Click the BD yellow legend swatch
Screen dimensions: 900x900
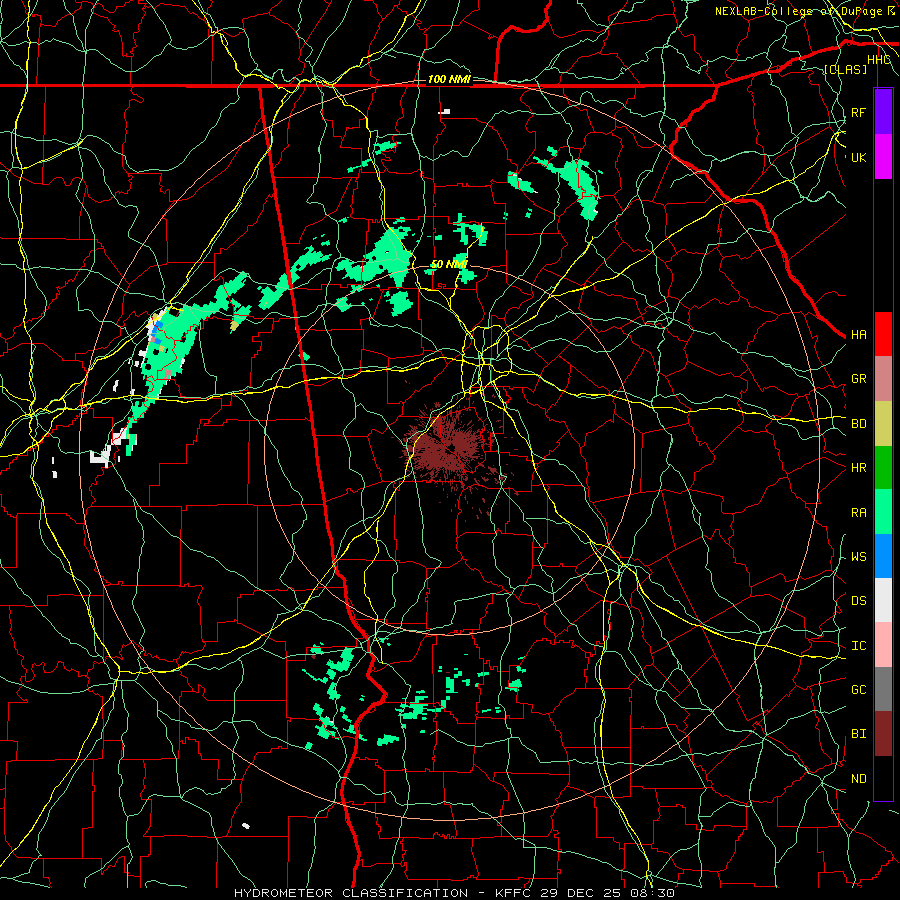coord(883,424)
